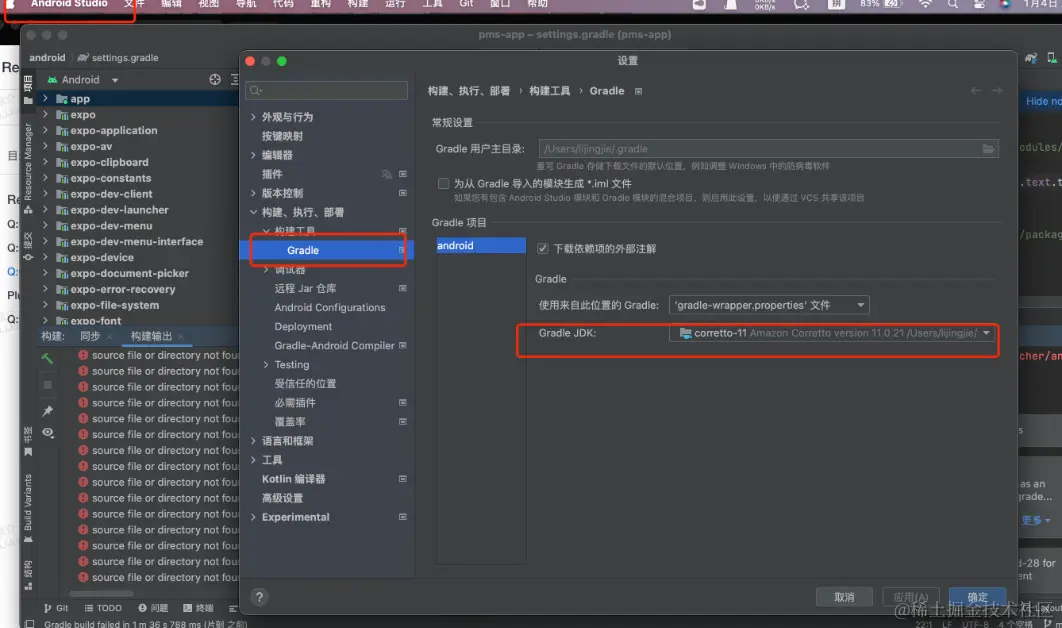Open the 代码 menu in menu bar

point(283,4)
